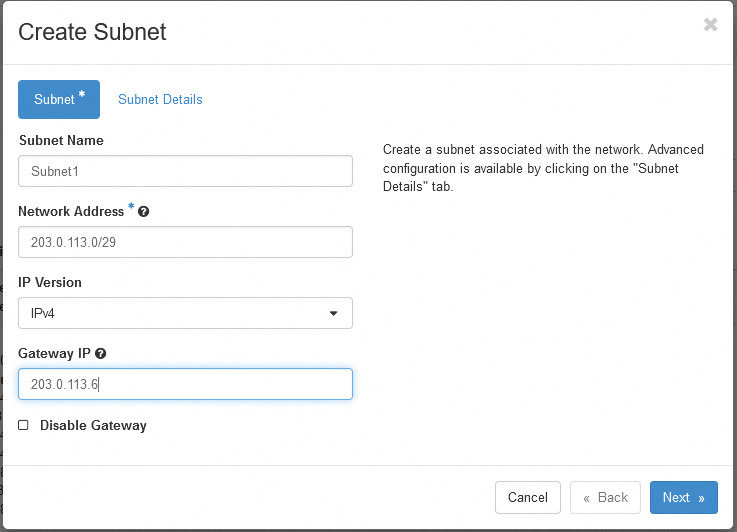Click the Gateway IP field with 203.0.113.6
Image resolution: width=737 pixels, height=532 pixels.
tap(185, 384)
